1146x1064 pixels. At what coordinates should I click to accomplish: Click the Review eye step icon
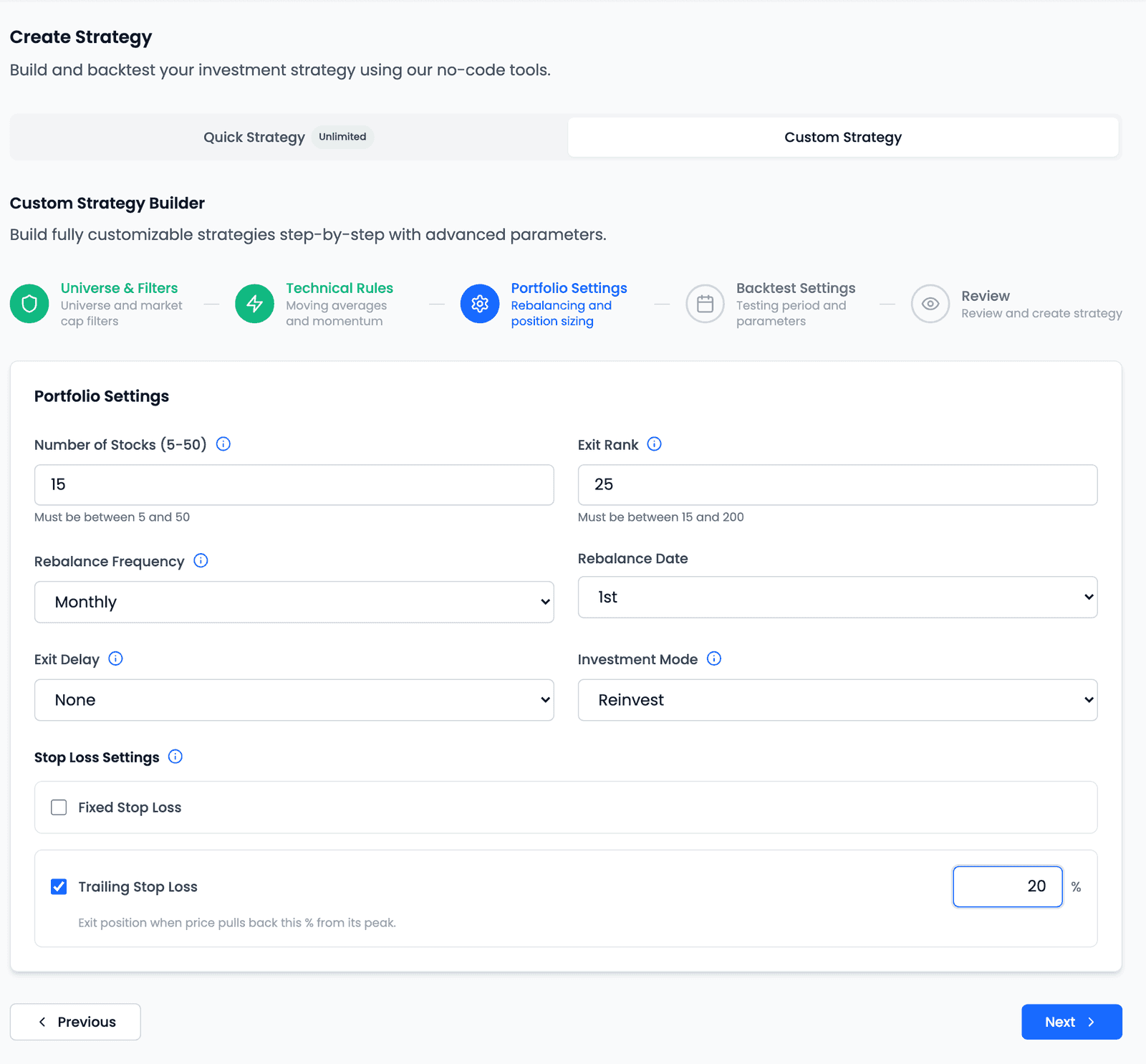[x=930, y=304]
